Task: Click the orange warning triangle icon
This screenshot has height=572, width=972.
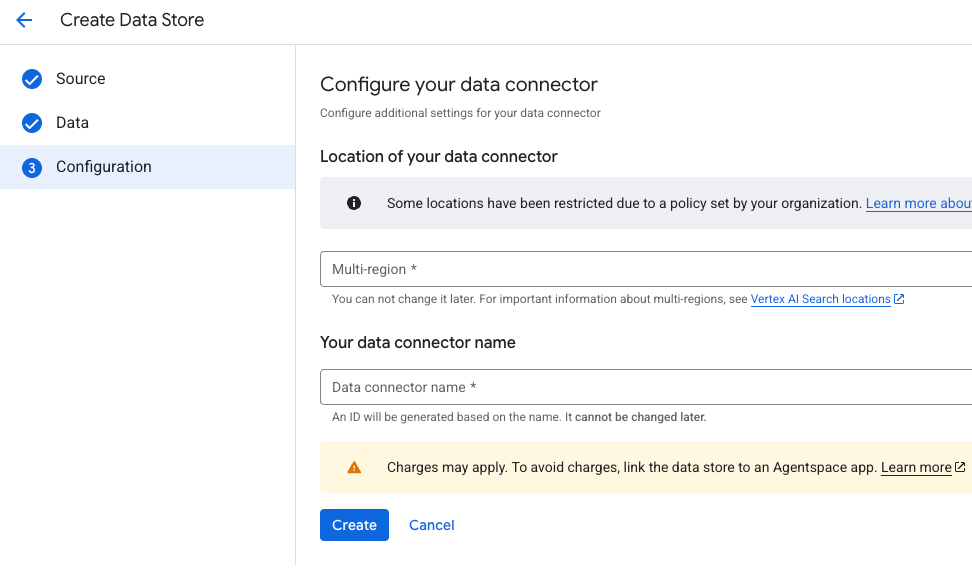Action: (354, 467)
